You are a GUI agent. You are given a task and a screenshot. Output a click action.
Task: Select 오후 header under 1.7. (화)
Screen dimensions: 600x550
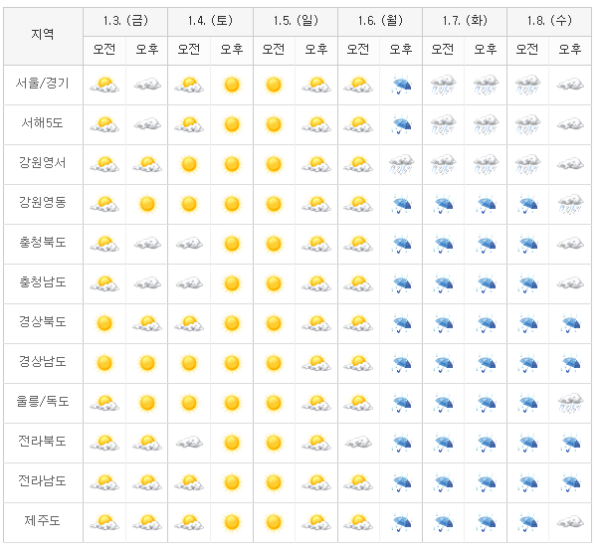point(486,48)
